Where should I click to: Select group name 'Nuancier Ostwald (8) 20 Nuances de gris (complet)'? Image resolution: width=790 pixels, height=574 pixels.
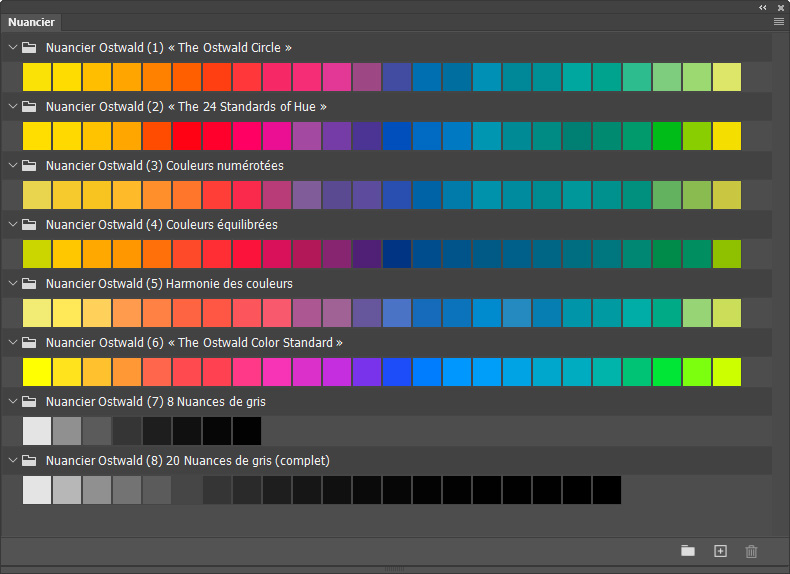point(188,460)
